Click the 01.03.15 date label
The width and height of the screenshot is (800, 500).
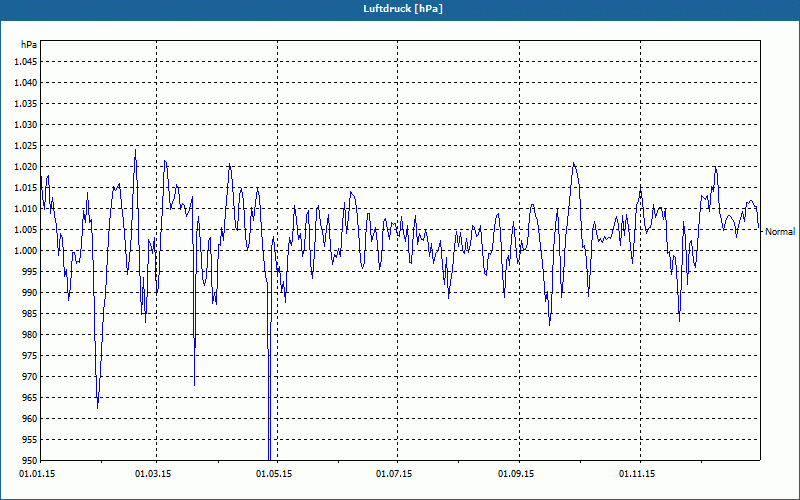[x=153, y=474]
